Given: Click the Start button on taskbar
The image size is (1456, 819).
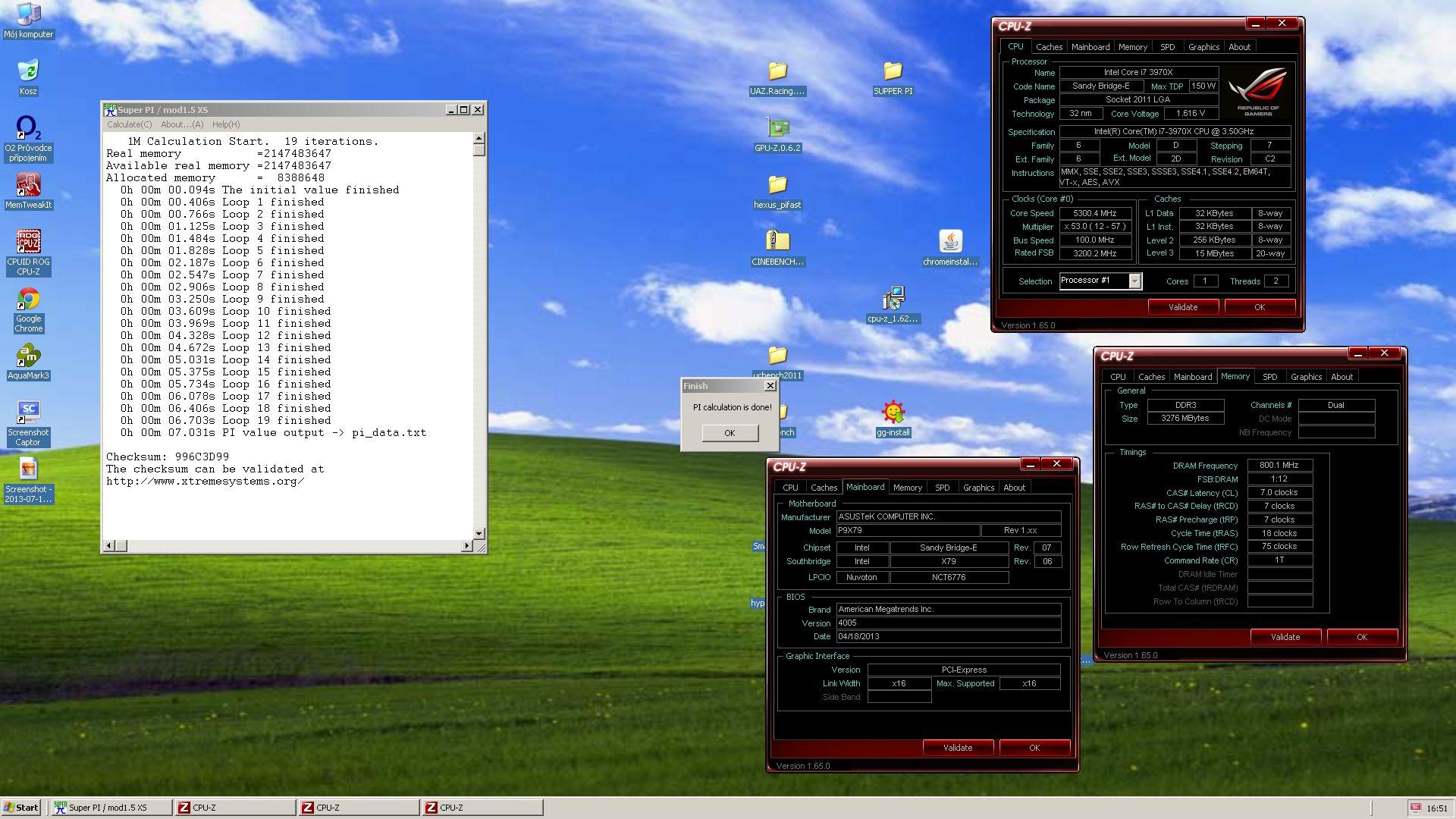Looking at the screenshot, I should [x=22, y=808].
